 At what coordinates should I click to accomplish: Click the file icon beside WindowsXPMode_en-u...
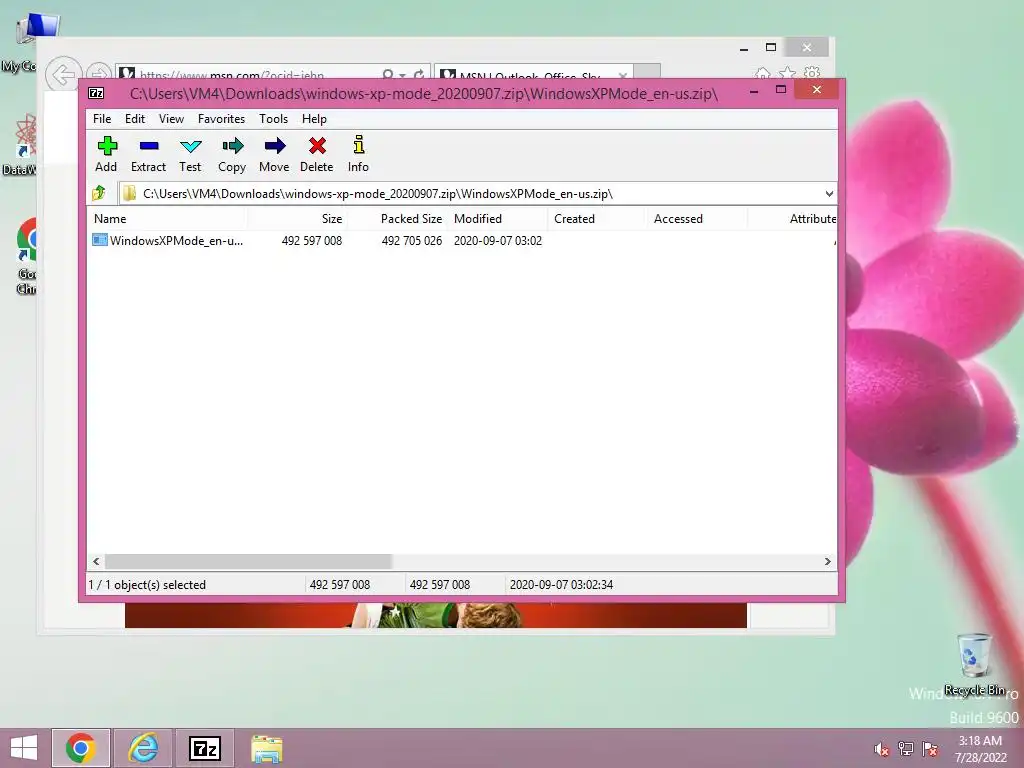99,240
